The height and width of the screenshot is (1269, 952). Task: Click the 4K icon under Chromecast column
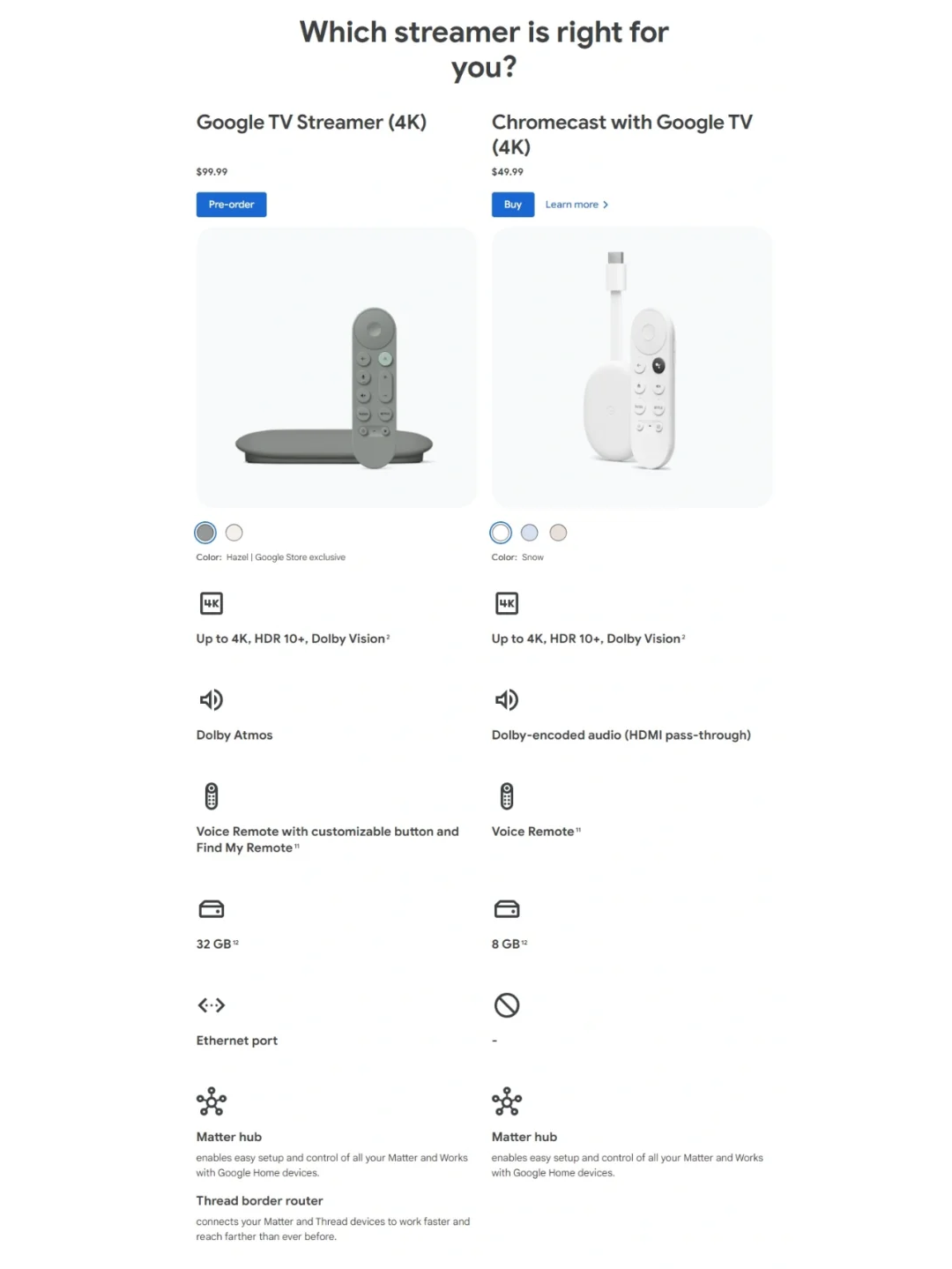click(x=507, y=603)
